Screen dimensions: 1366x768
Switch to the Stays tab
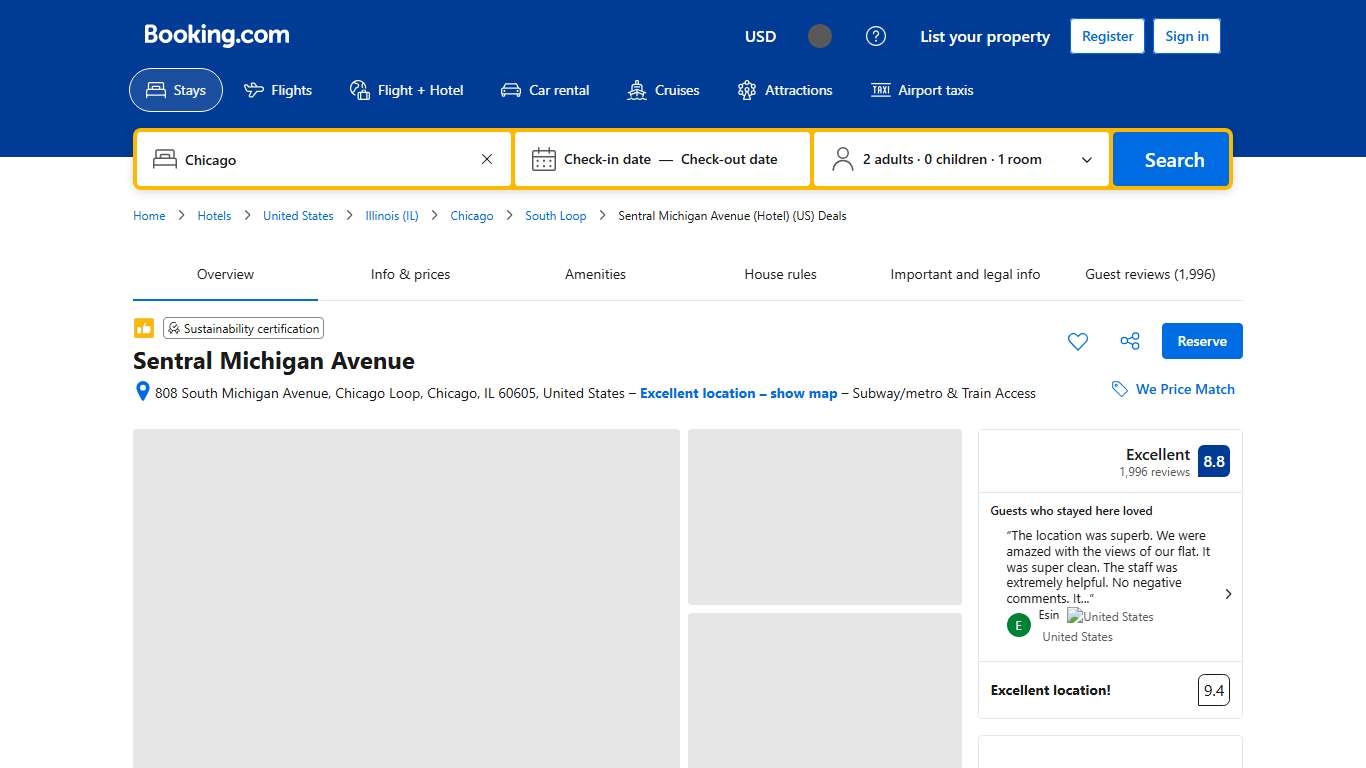pyautogui.click(x=176, y=90)
